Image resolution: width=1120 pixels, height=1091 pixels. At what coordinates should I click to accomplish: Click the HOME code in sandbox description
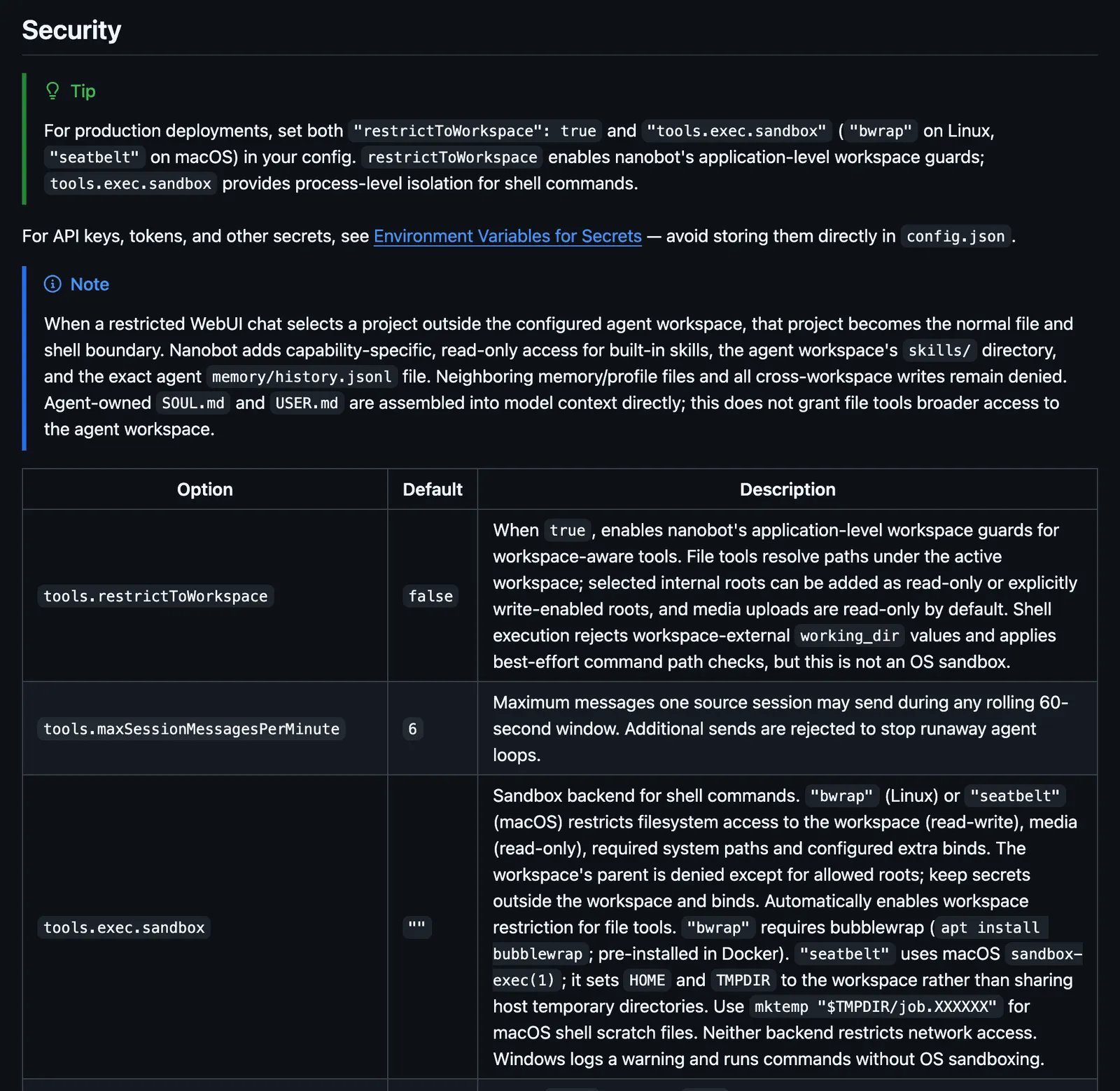(x=647, y=980)
